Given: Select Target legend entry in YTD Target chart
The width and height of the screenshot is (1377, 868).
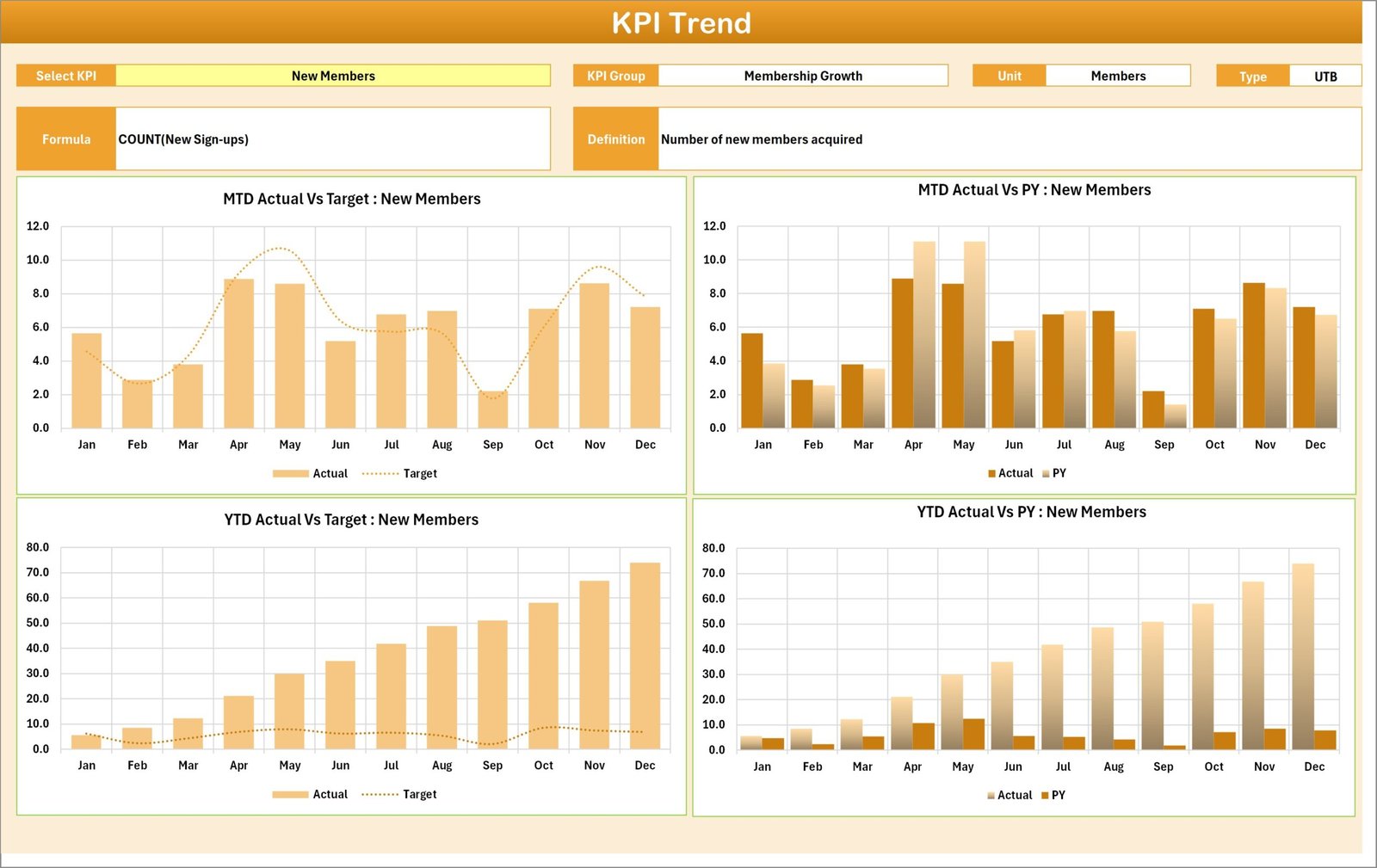Looking at the screenshot, I should point(419,795).
